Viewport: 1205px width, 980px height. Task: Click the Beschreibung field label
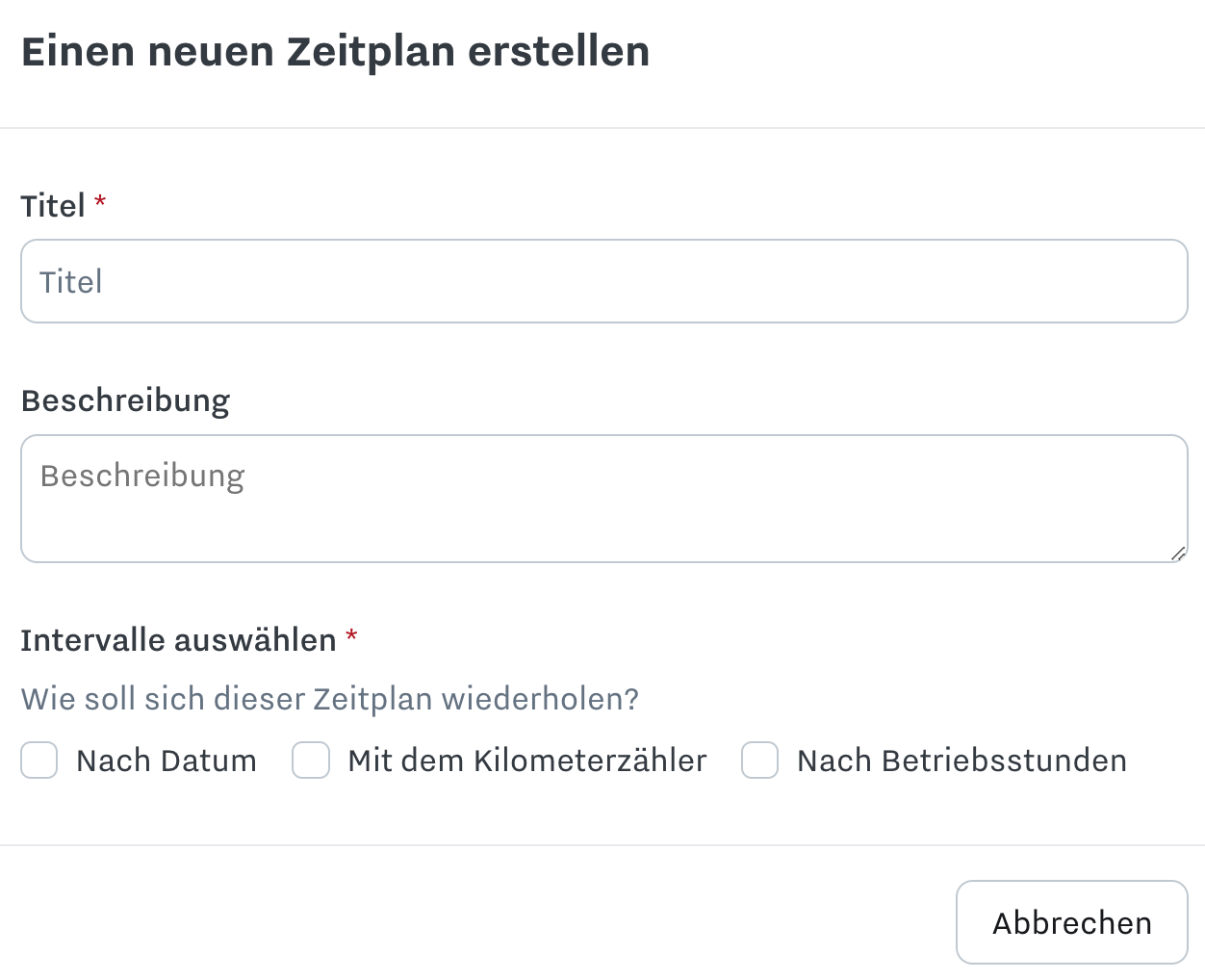125,400
